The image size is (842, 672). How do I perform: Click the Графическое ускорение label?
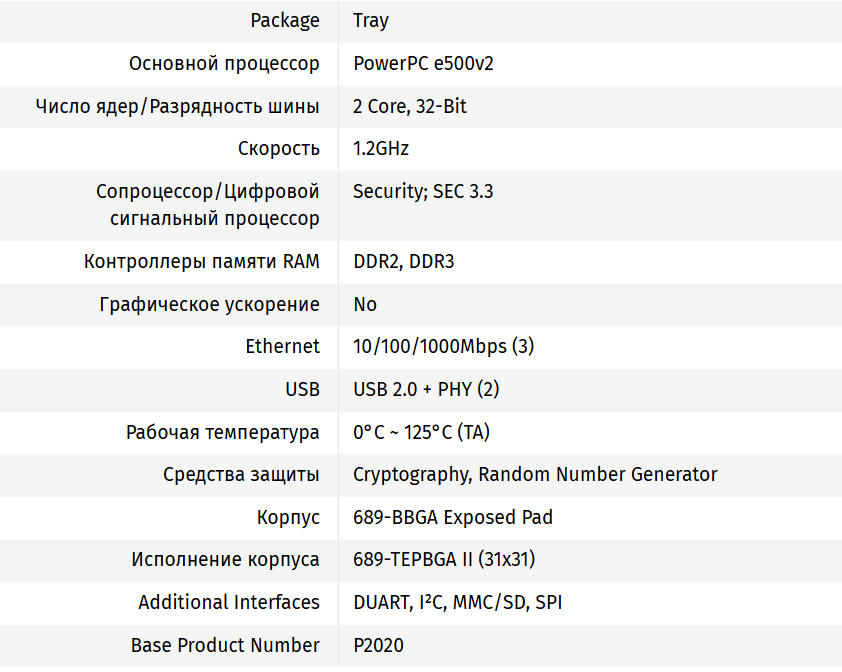(x=210, y=304)
